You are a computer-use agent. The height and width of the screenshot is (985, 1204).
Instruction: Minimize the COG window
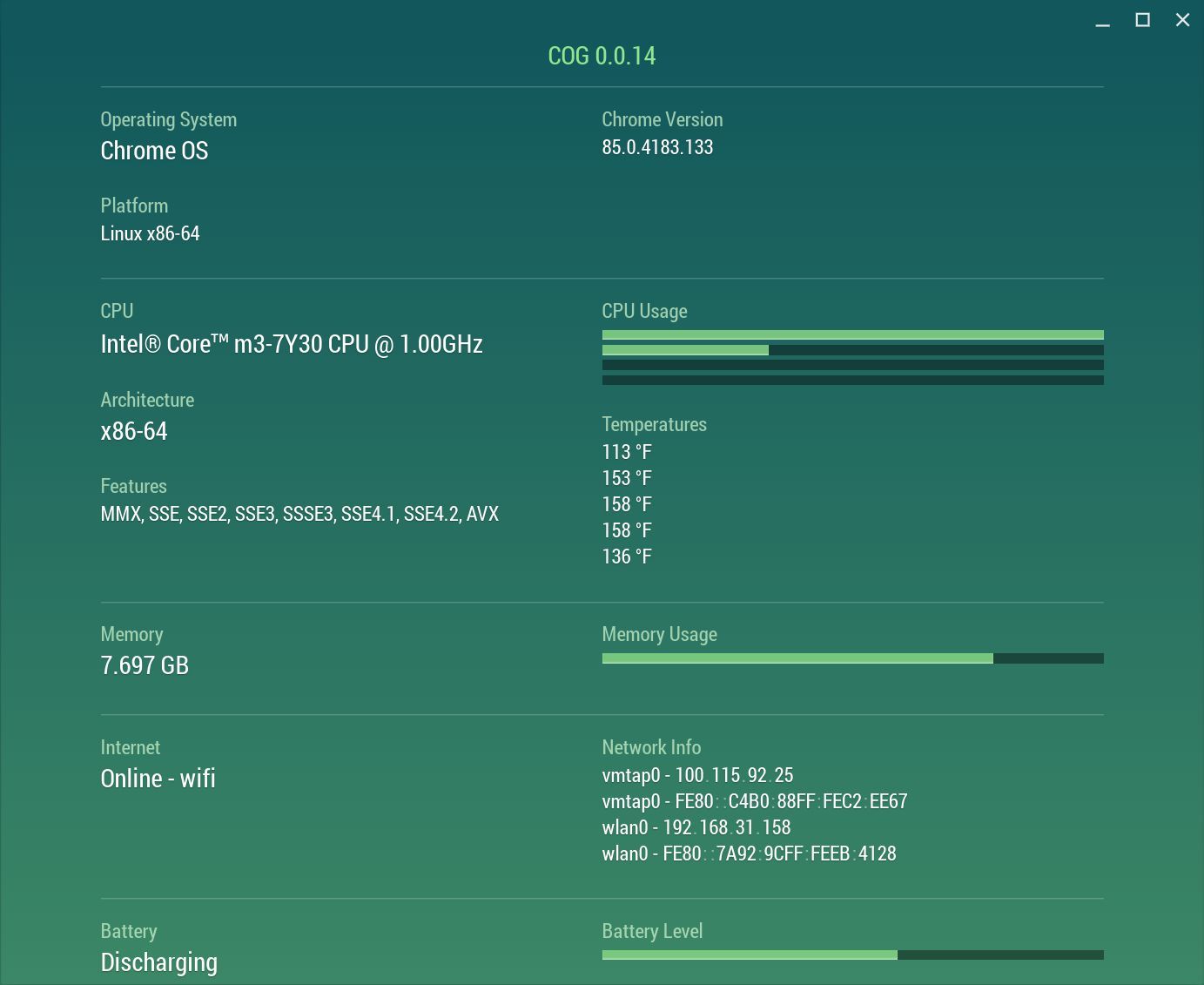(x=1102, y=21)
